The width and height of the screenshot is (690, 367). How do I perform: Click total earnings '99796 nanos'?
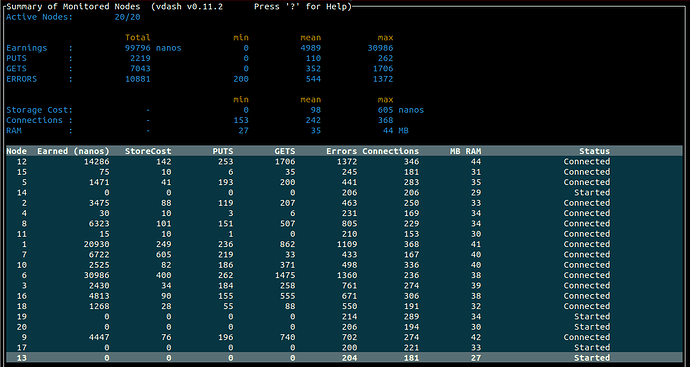tap(153, 48)
